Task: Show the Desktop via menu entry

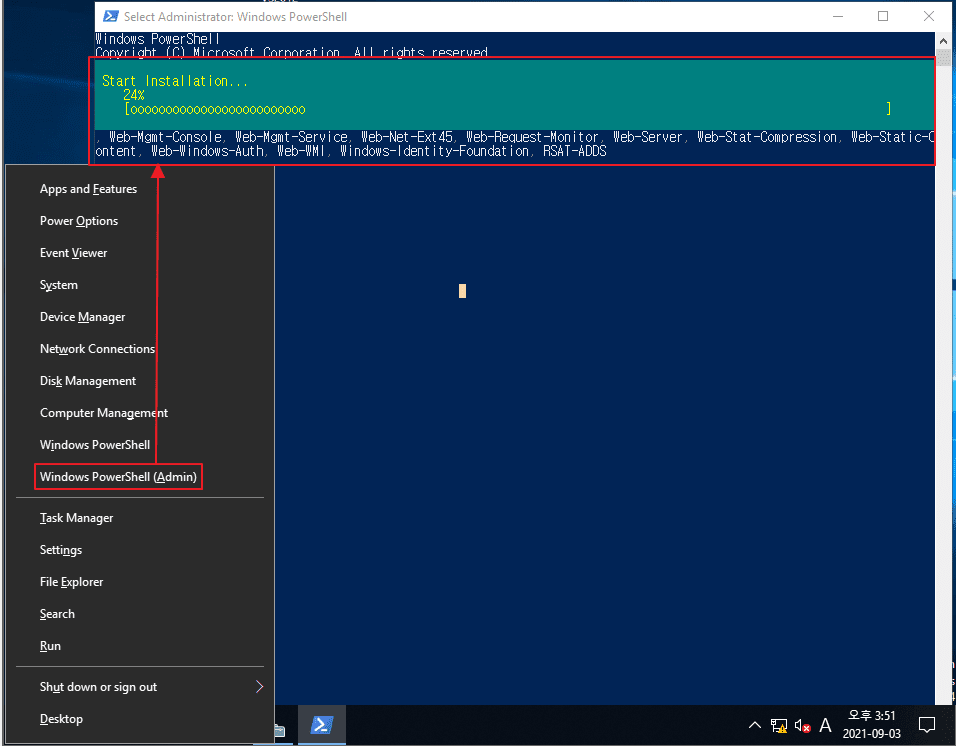Action: point(61,719)
